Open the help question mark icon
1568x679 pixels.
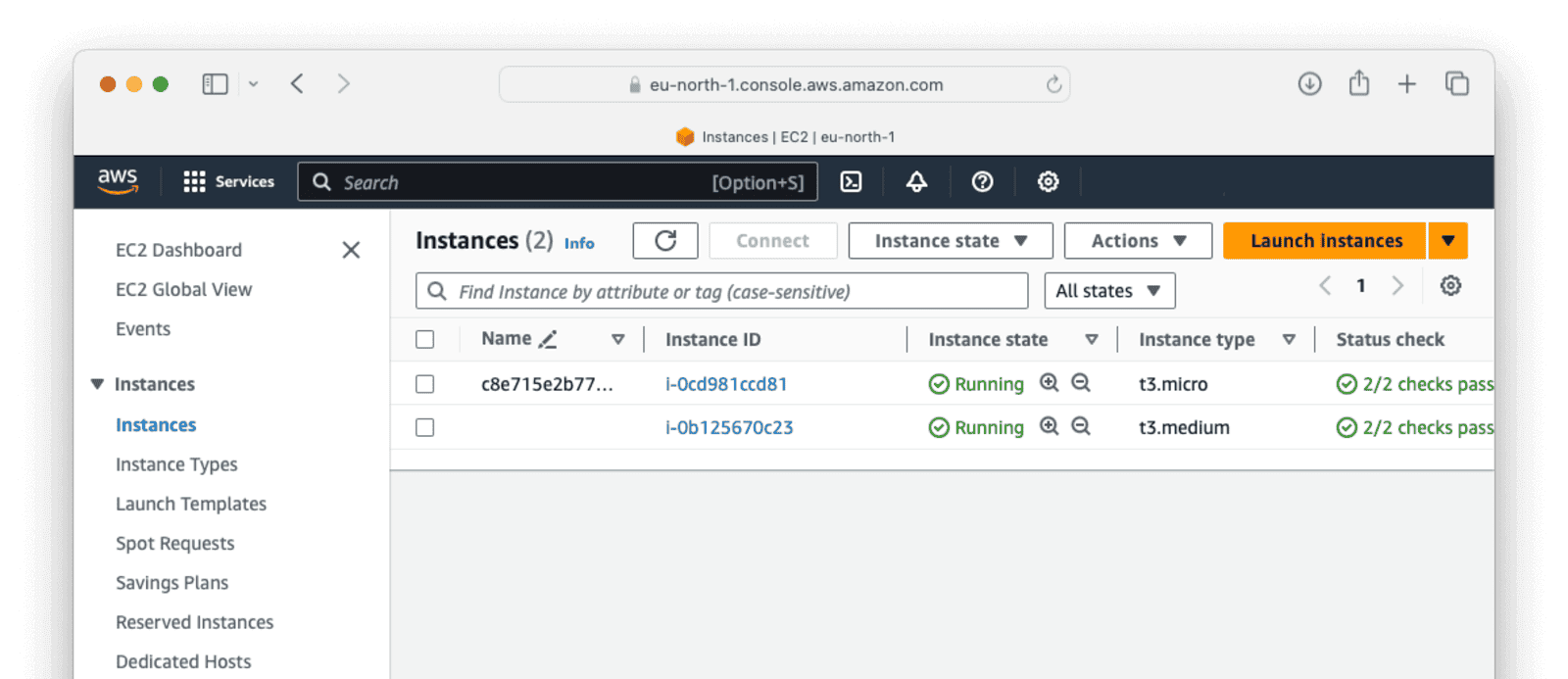[x=982, y=181]
